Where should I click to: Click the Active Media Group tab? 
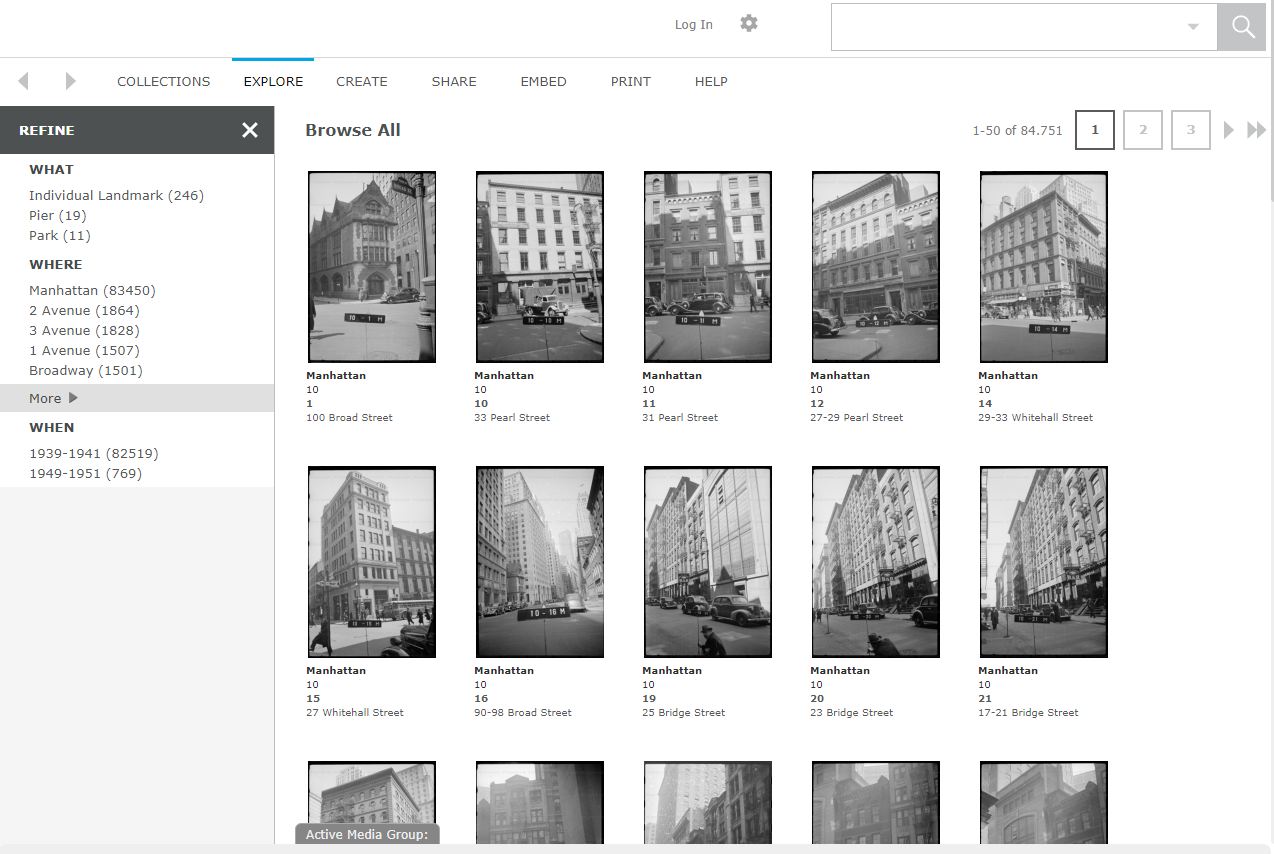[x=367, y=834]
